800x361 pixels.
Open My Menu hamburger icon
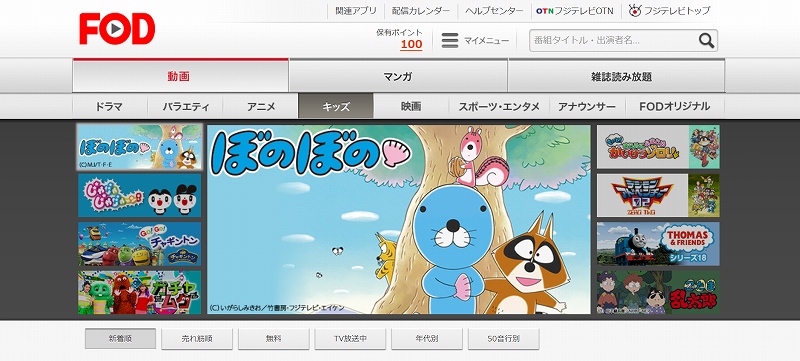tap(449, 41)
